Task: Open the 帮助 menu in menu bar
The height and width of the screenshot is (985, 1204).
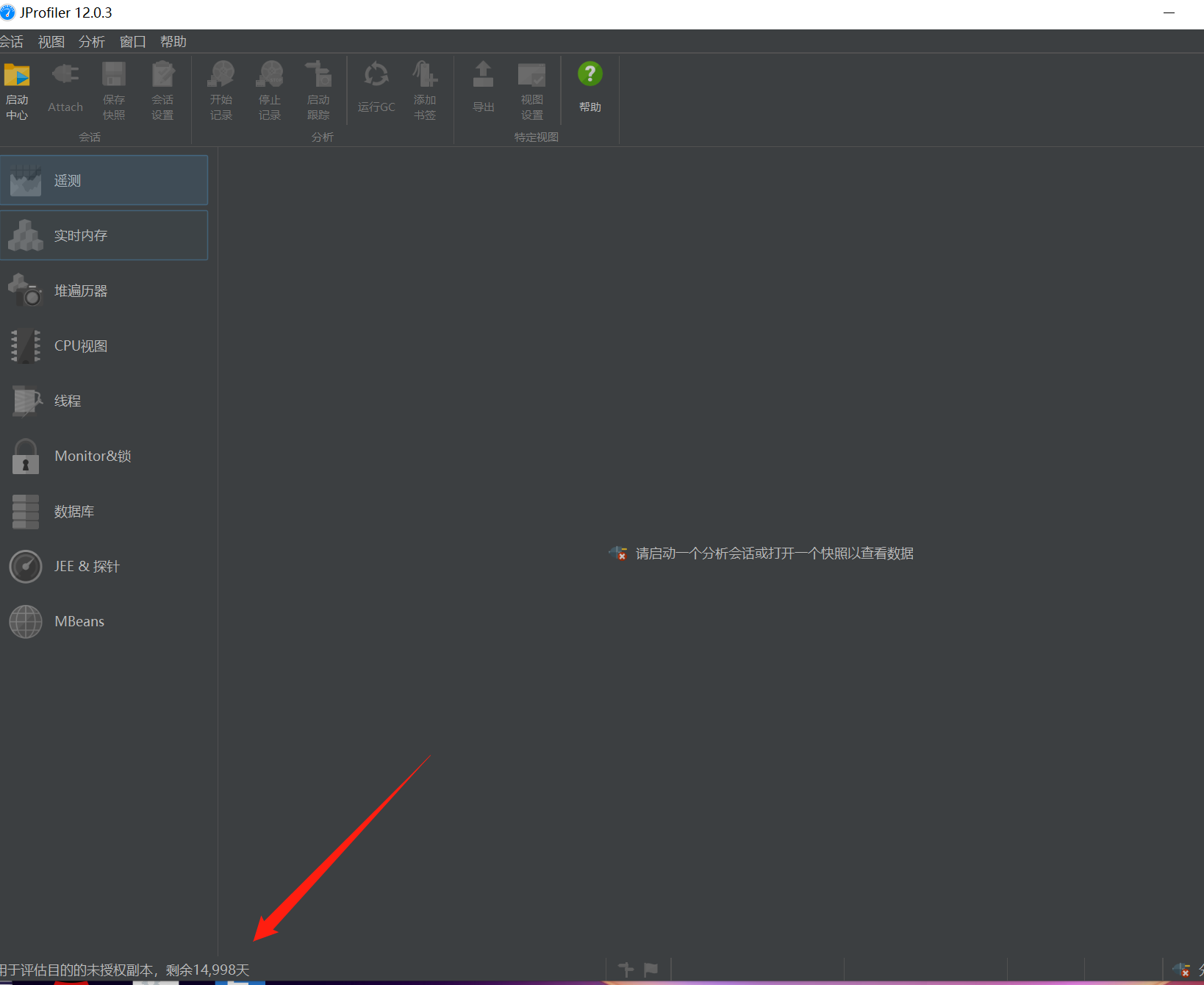Action: (173, 42)
